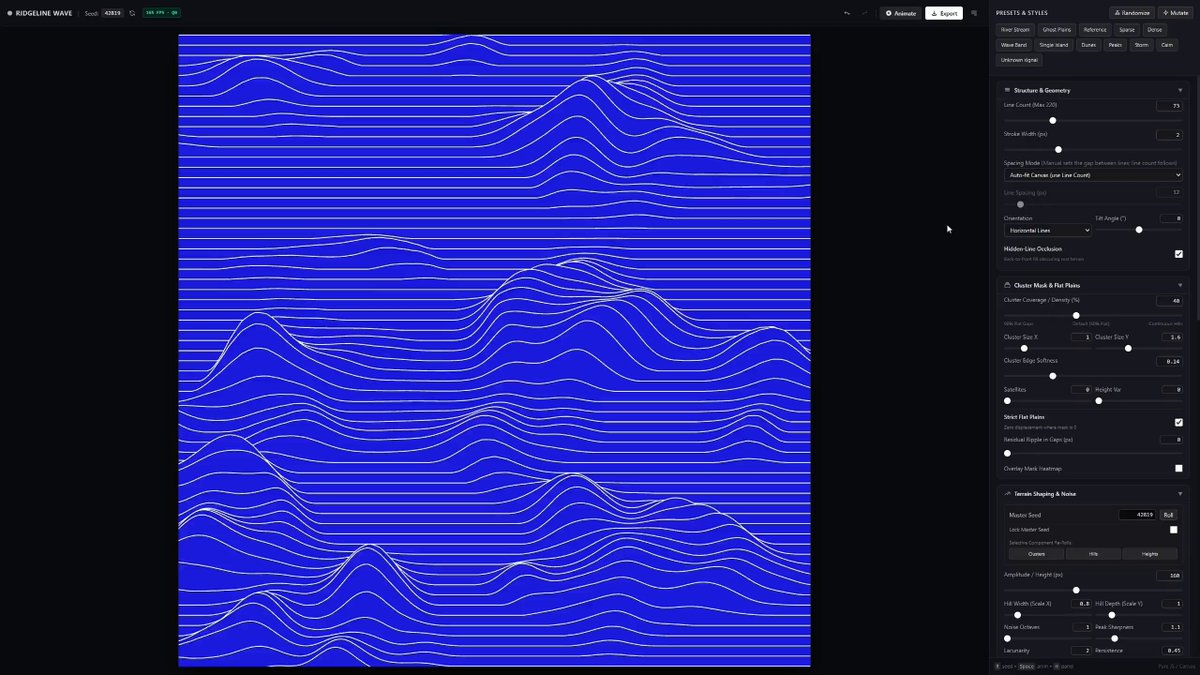Open the Spacing Mode dropdown
The image size is (1200, 675).
pyautogui.click(x=1093, y=175)
